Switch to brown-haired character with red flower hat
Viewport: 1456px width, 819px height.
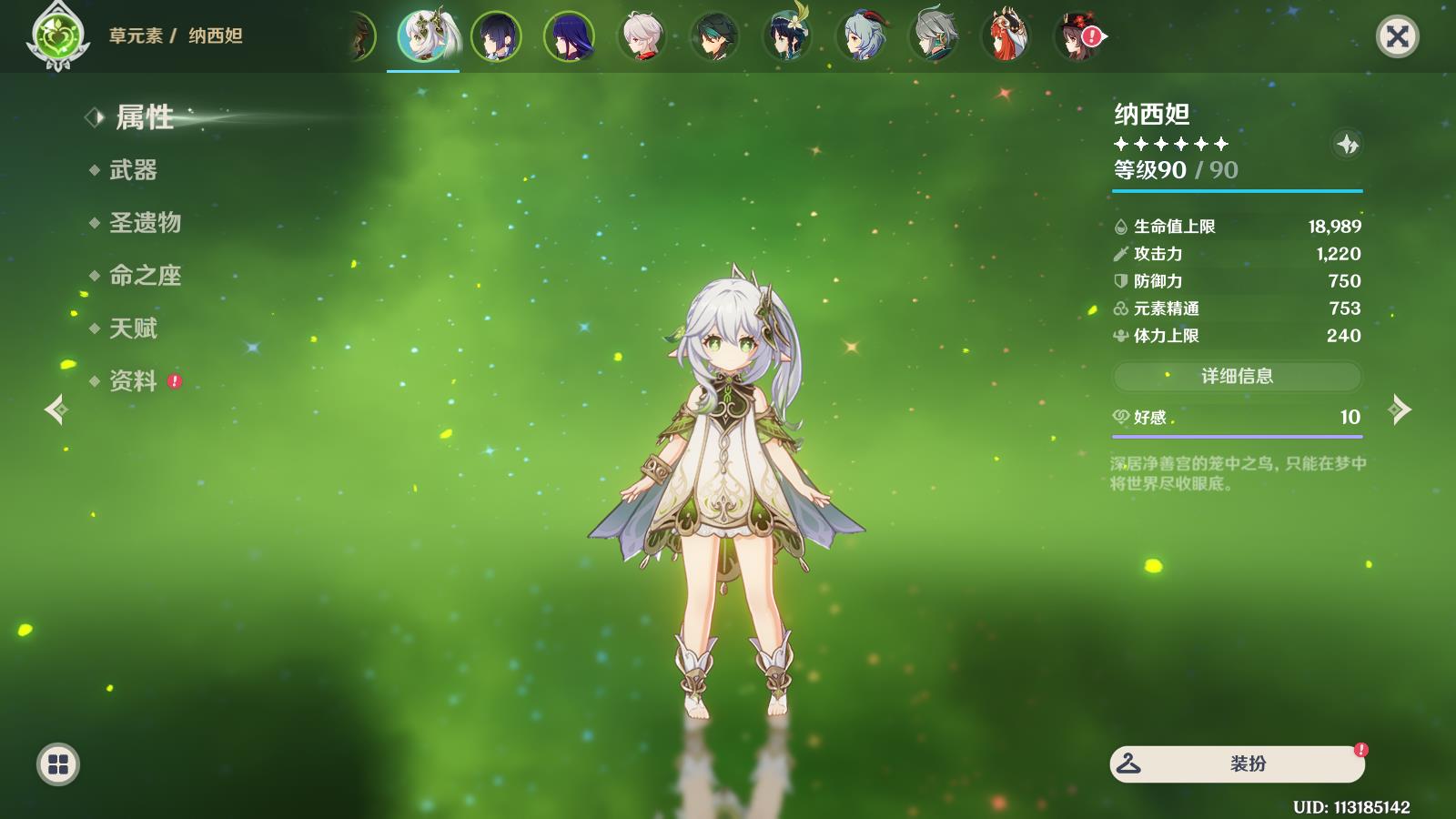(x=1078, y=36)
